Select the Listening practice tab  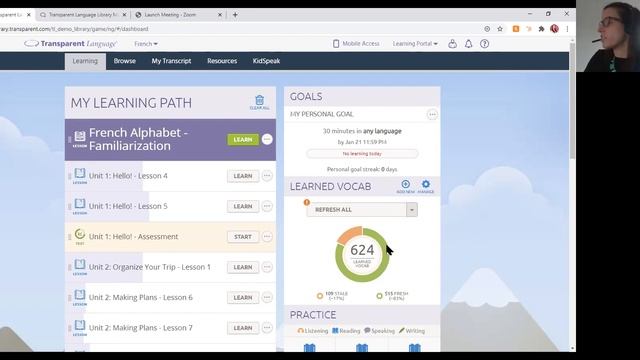click(313, 331)
